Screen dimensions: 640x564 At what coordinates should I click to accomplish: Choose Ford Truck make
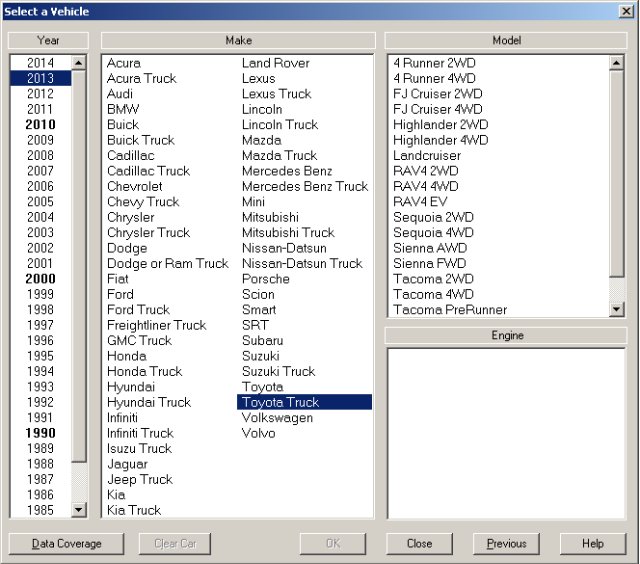click(138, 310)
